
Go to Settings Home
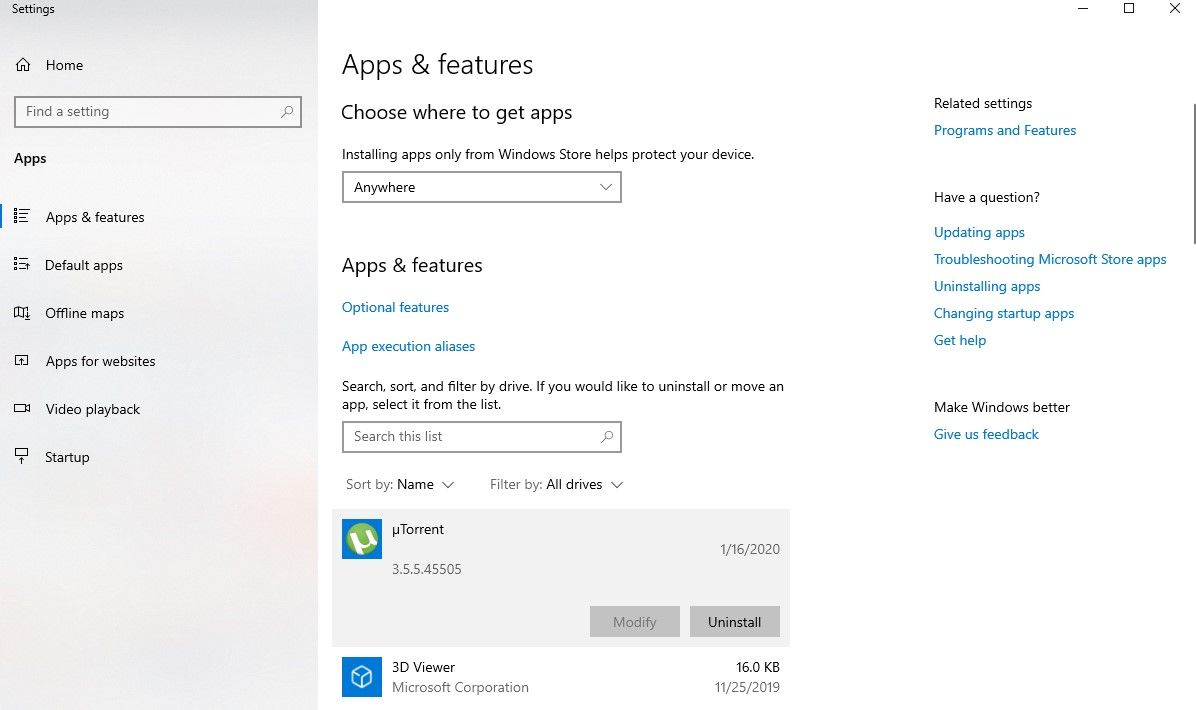pos(64,66)
